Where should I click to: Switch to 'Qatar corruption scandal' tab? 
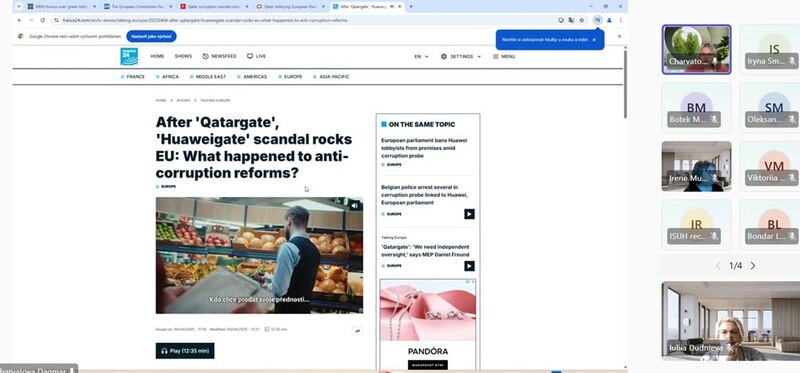[213, 7]
